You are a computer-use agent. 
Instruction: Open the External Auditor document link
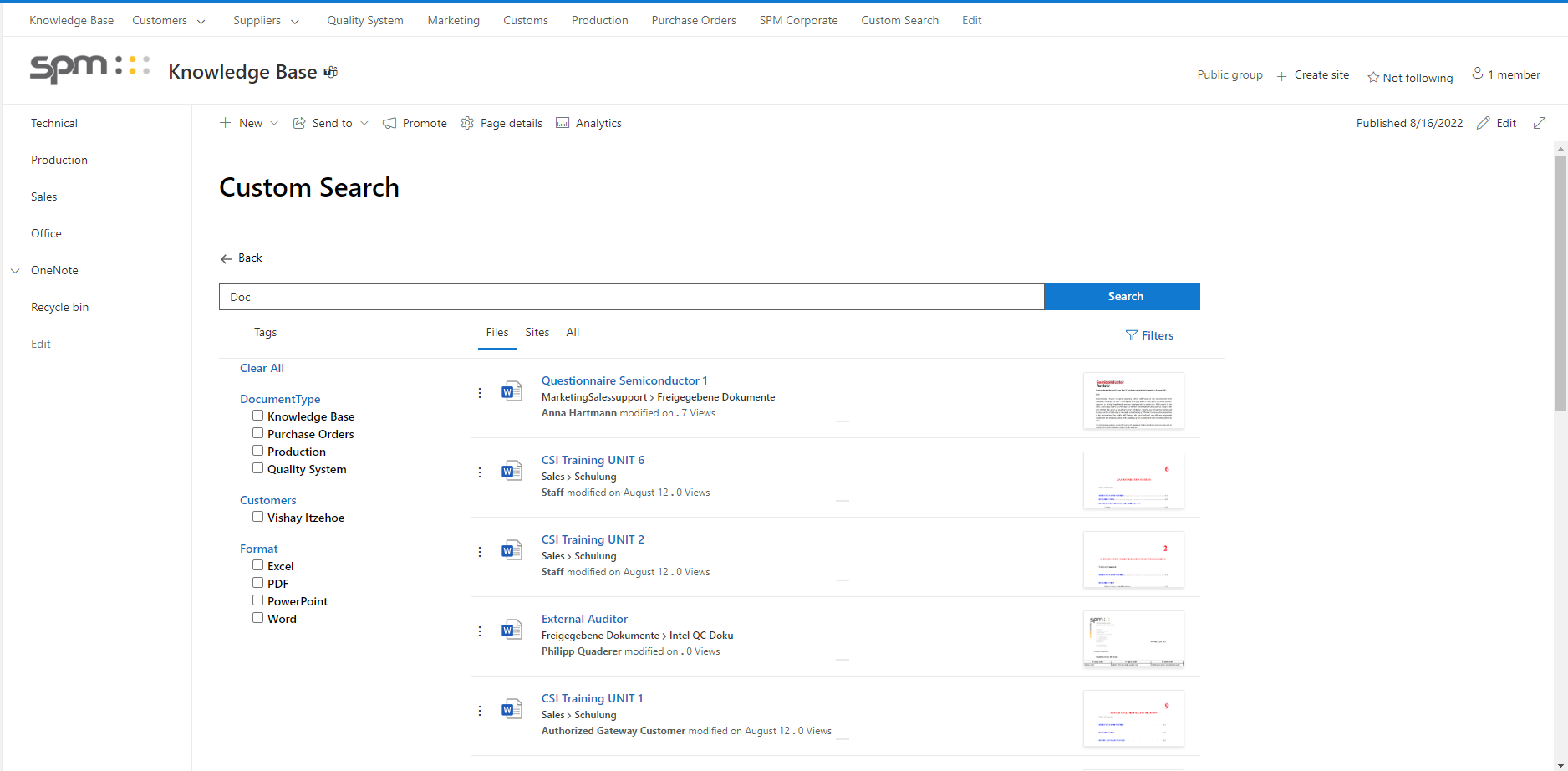tap(584, 619)
